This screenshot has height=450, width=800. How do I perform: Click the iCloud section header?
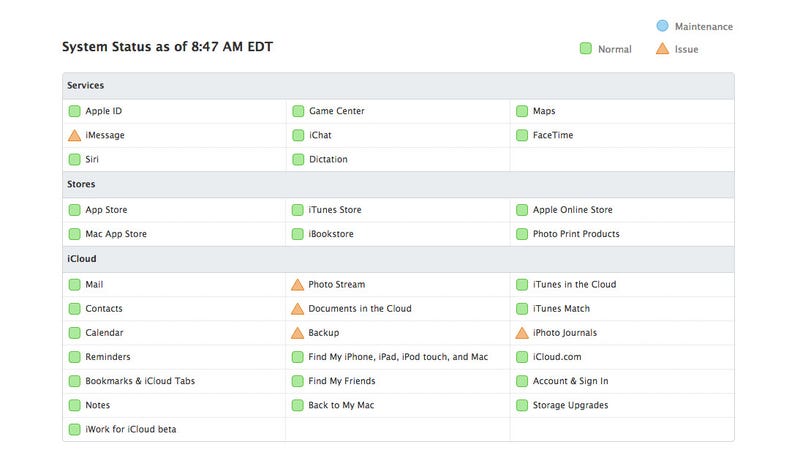point(398,259)
